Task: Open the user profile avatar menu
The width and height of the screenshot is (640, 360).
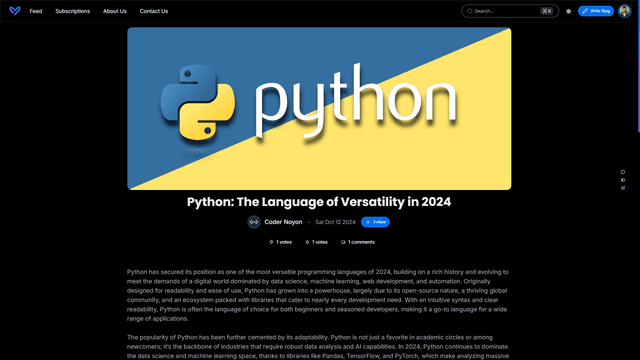Action: (x=624, y=11)
